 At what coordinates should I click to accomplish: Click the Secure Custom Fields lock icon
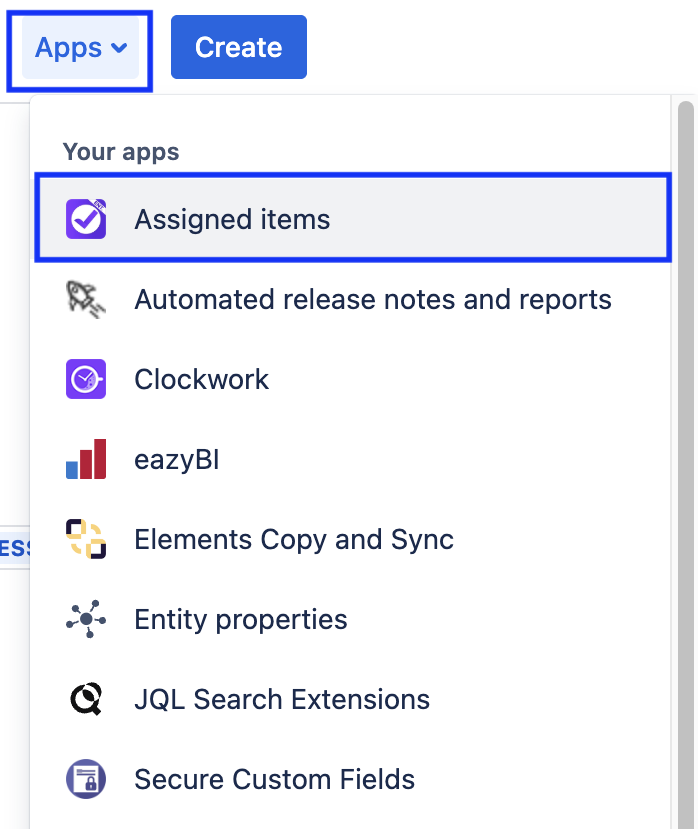pyautogui.click(x=86, y=779)
